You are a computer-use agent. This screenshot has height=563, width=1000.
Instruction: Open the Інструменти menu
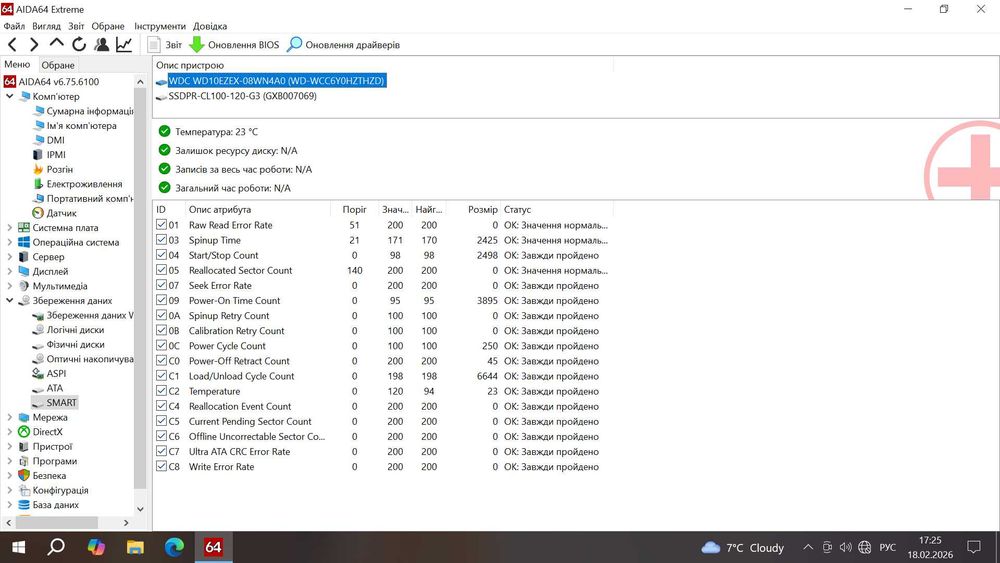[x=159, y=26]
